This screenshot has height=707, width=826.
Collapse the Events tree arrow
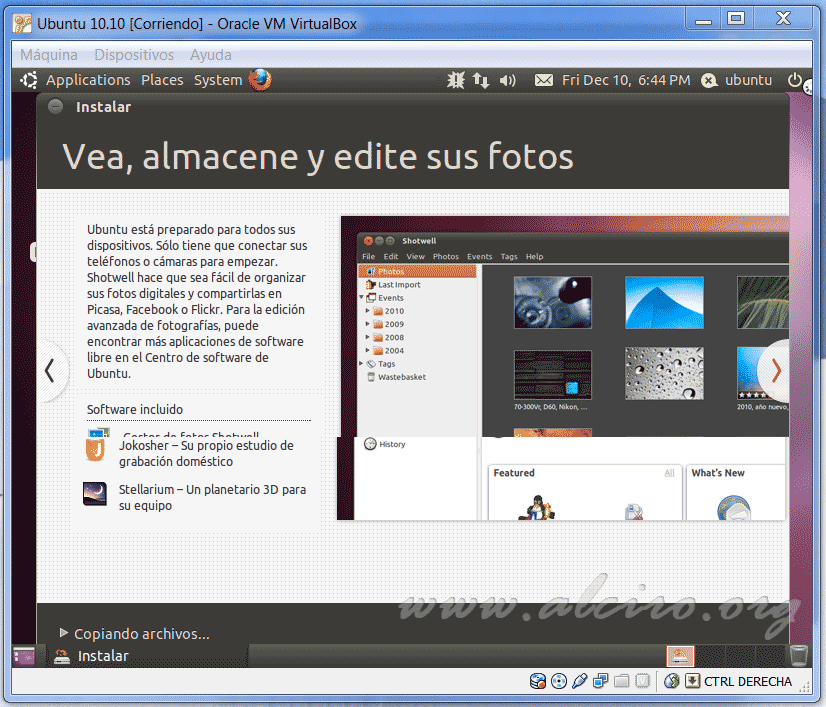(x=361, y=297)
